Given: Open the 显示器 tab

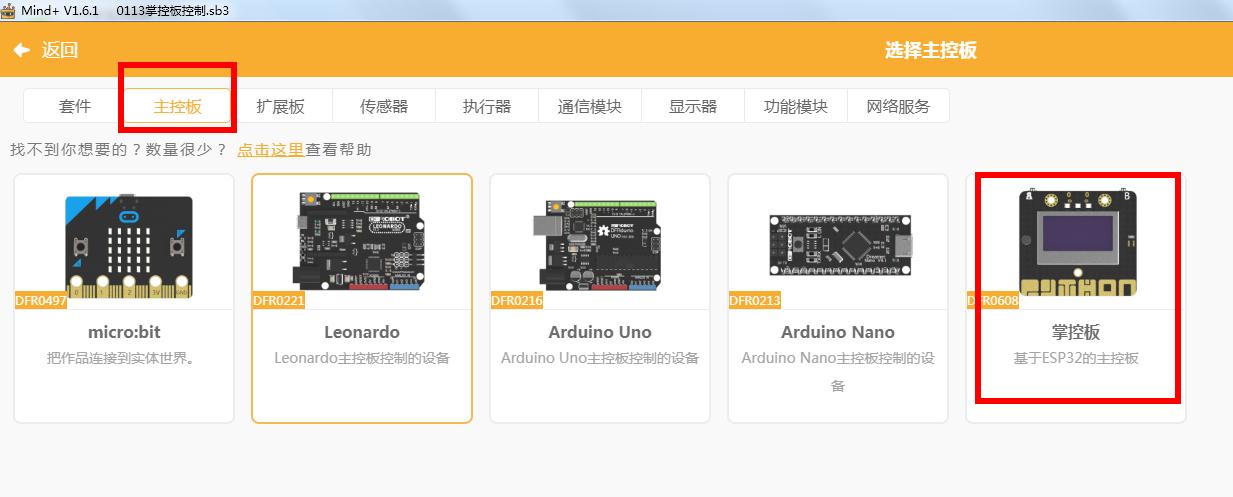Looking at the screenshot, I should (x=693, y=106).
